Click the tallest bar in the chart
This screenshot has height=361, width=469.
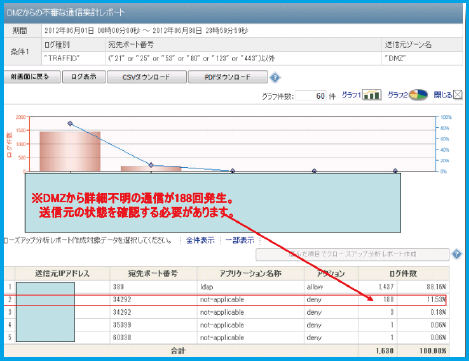point(70,152)
